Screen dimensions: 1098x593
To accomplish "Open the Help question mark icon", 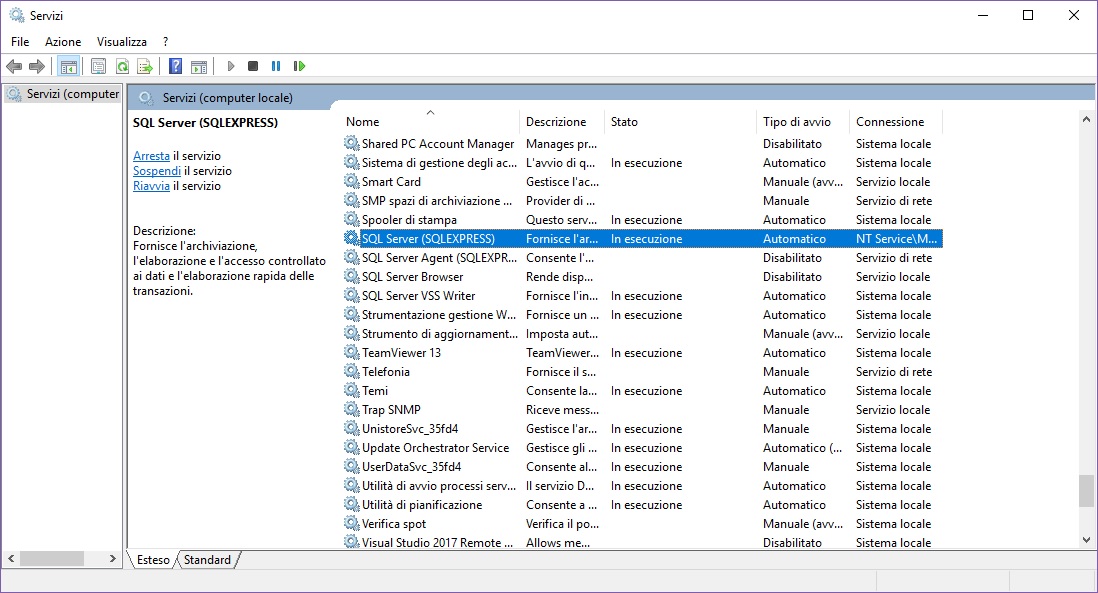I will (x=176, y=67).
